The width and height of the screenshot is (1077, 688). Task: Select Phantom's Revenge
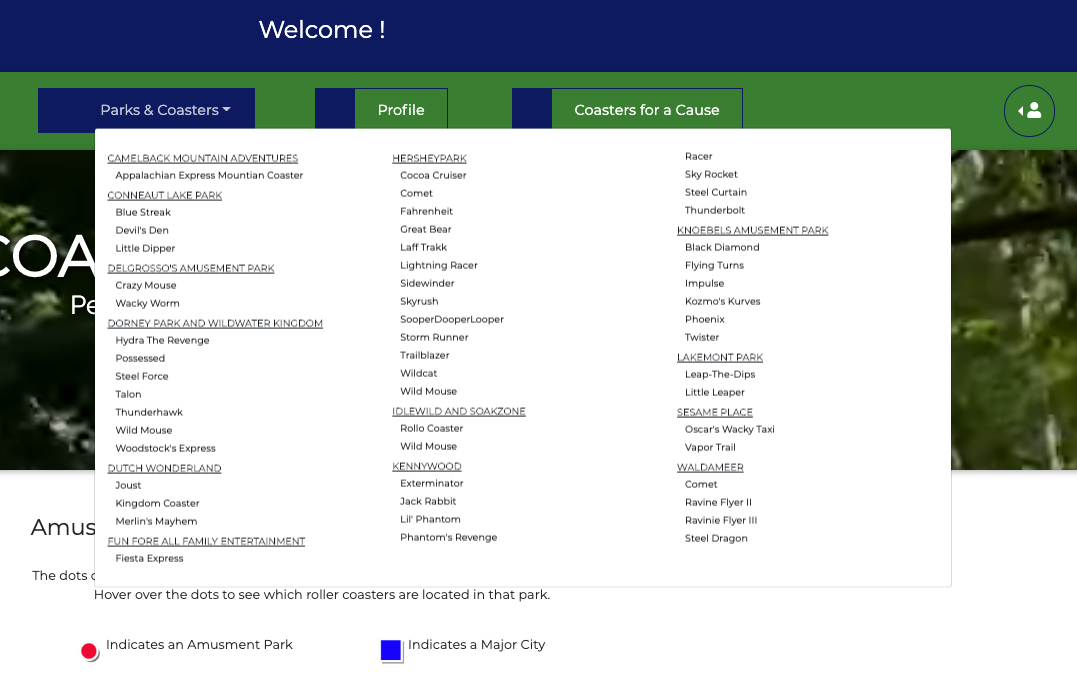449,537
